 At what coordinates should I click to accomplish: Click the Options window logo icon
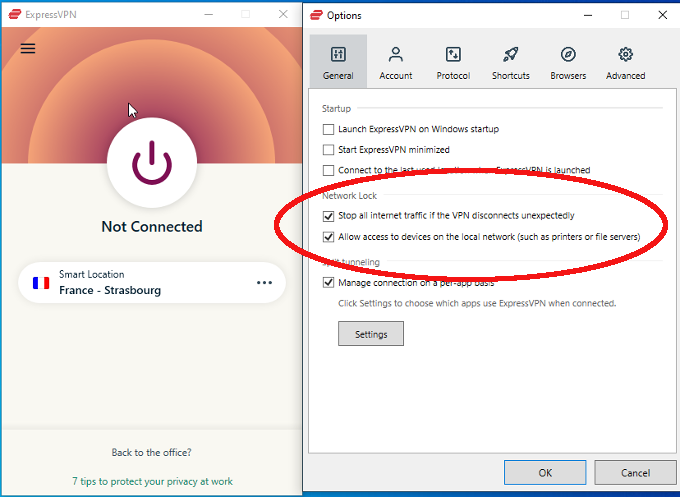316,15
